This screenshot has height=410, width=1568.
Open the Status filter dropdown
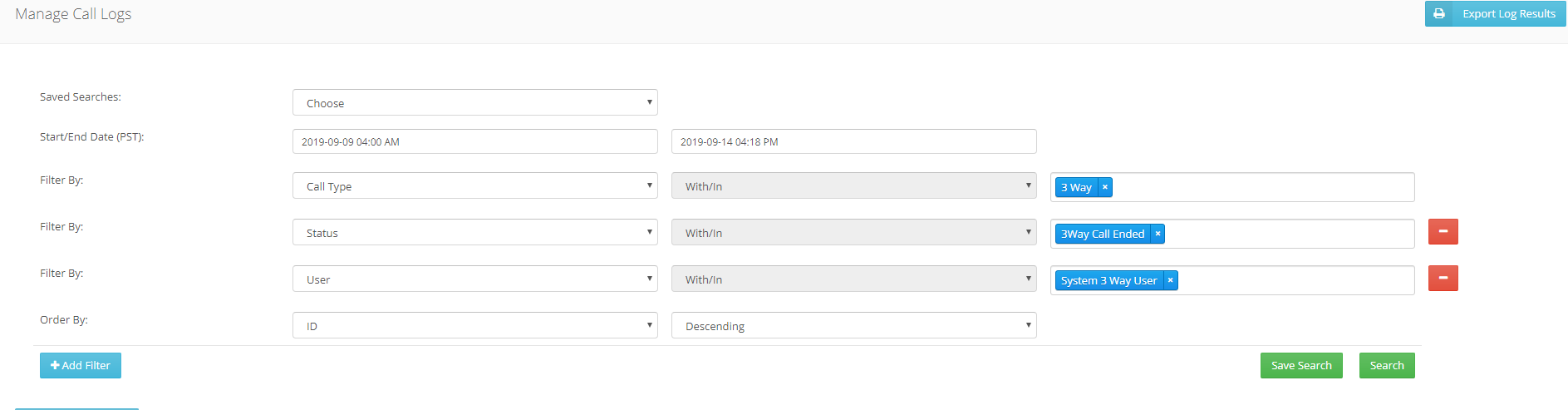click(475, 232)
